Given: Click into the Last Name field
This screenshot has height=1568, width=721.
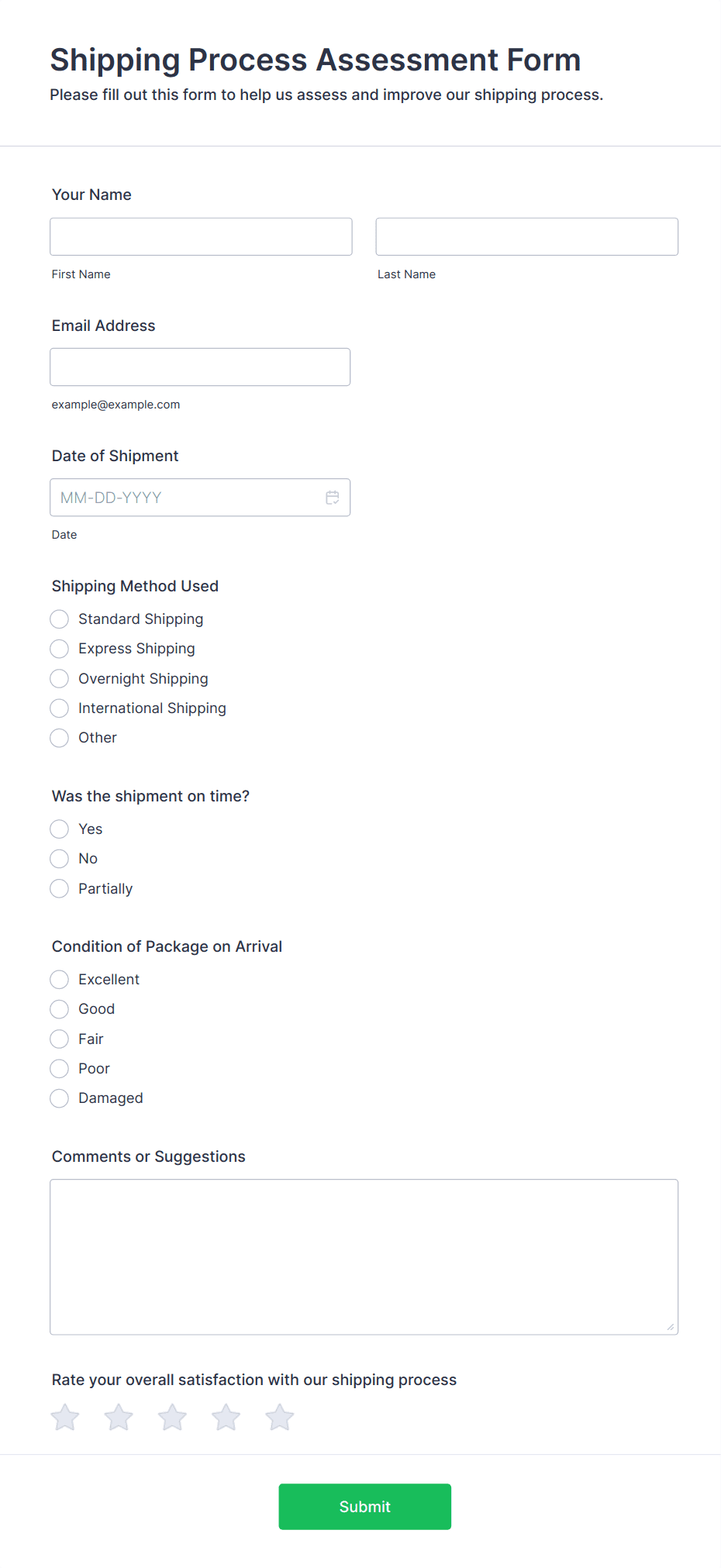Looking at the screenshot, I should 526,236.
